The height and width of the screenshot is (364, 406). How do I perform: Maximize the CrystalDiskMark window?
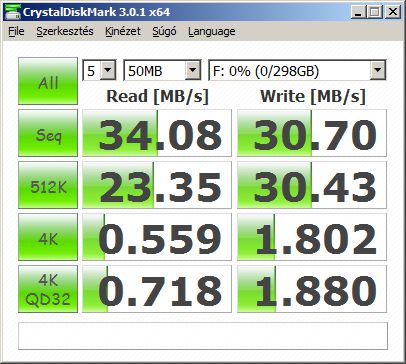click(x=375, y=12)
